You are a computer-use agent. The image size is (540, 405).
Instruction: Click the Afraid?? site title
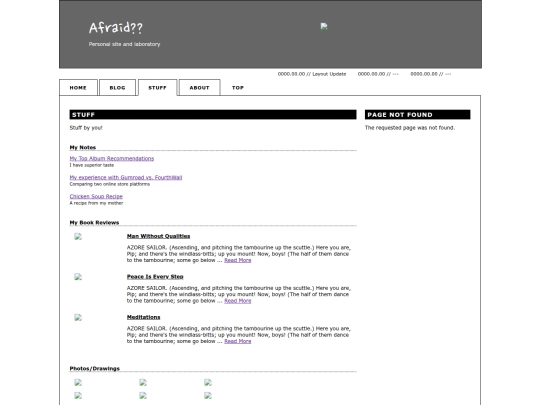tap(116, 28)
